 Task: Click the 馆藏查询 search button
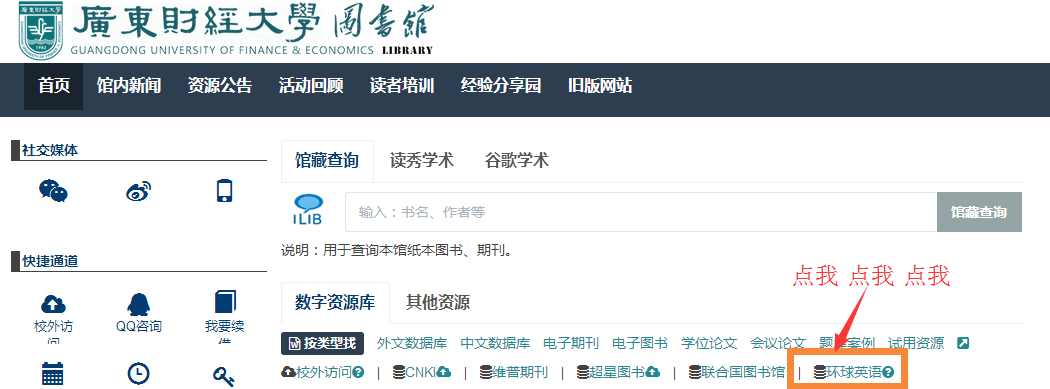[979, 212]
